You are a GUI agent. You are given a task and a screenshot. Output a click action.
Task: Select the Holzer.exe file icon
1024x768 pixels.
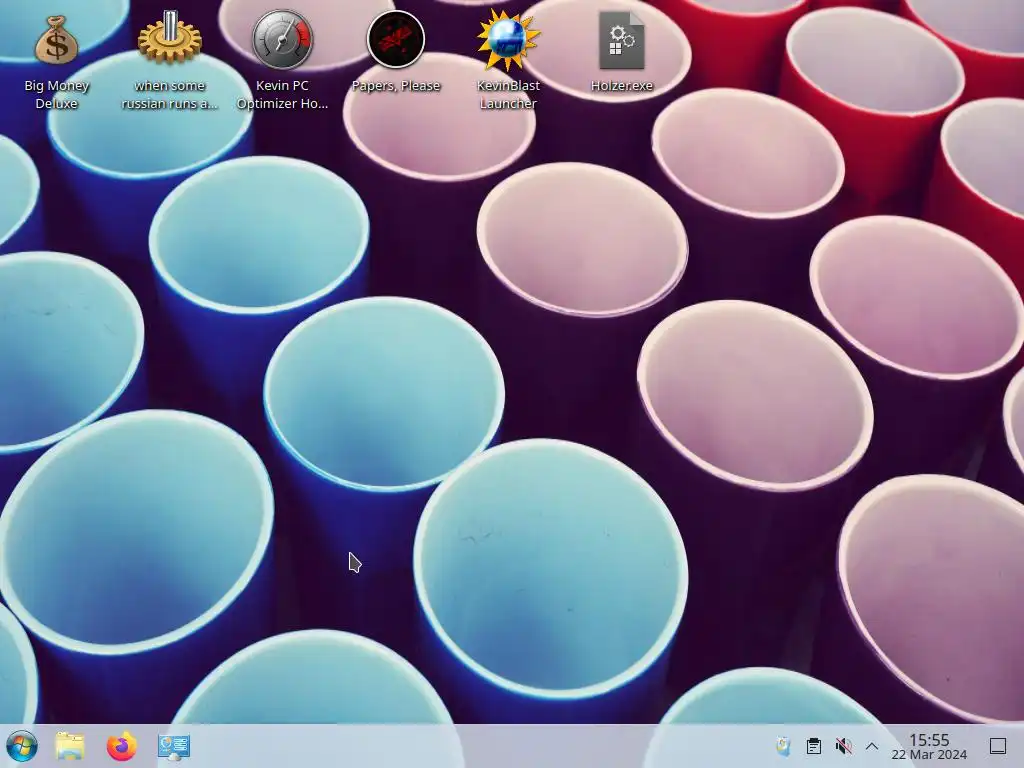click(x=621, y=40)
